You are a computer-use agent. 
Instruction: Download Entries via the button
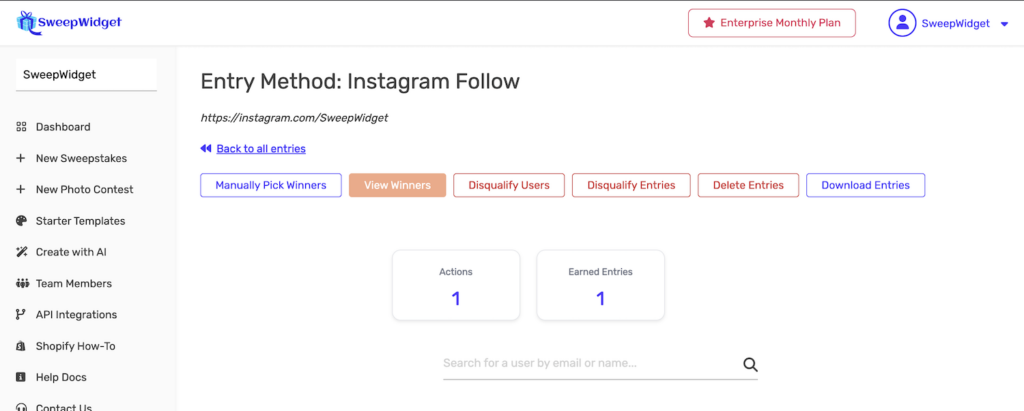tap(865, 185)
